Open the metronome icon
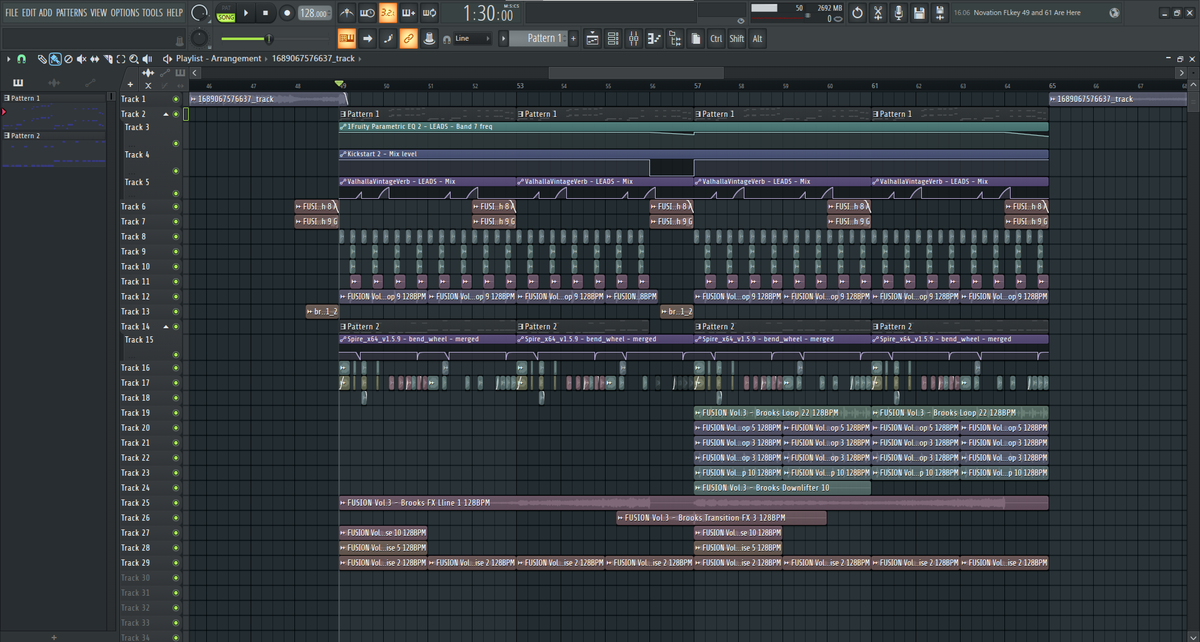The height and width of the screenshot is (642, 1200). [x=346, y=13]
